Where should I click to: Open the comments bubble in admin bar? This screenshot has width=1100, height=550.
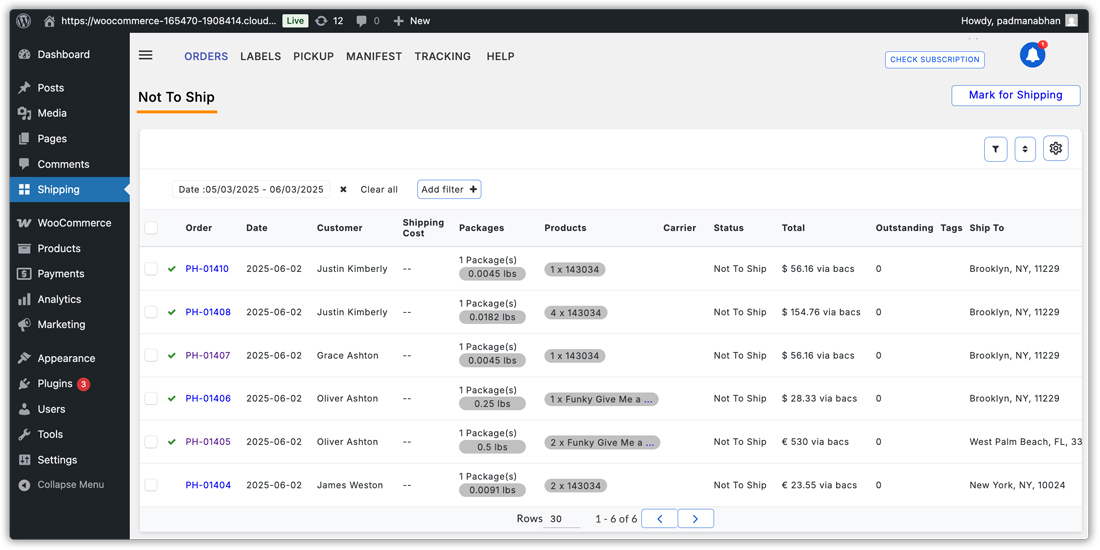tap(368, 21)
